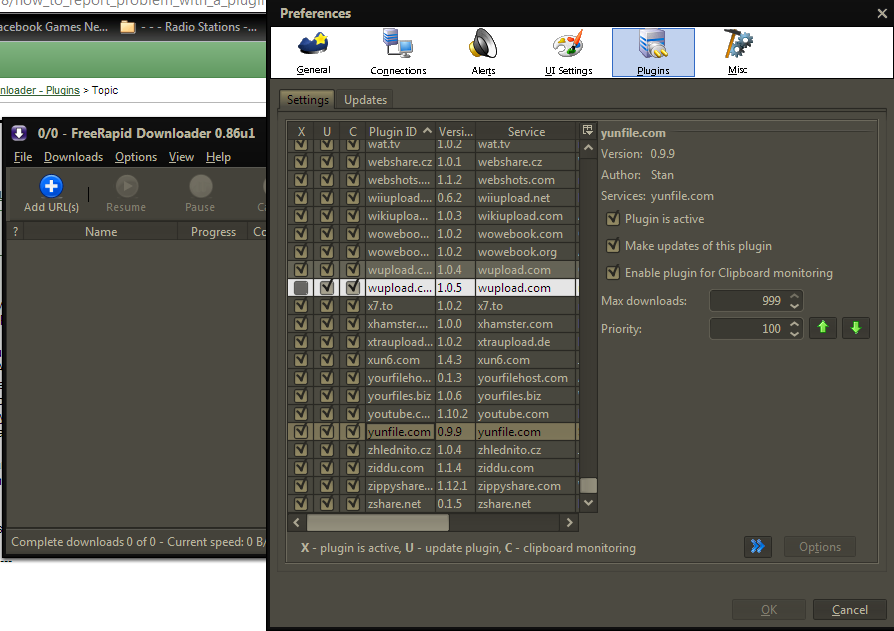Open the Alerts preferences section

pyautogui.click(x=483, y=52)
